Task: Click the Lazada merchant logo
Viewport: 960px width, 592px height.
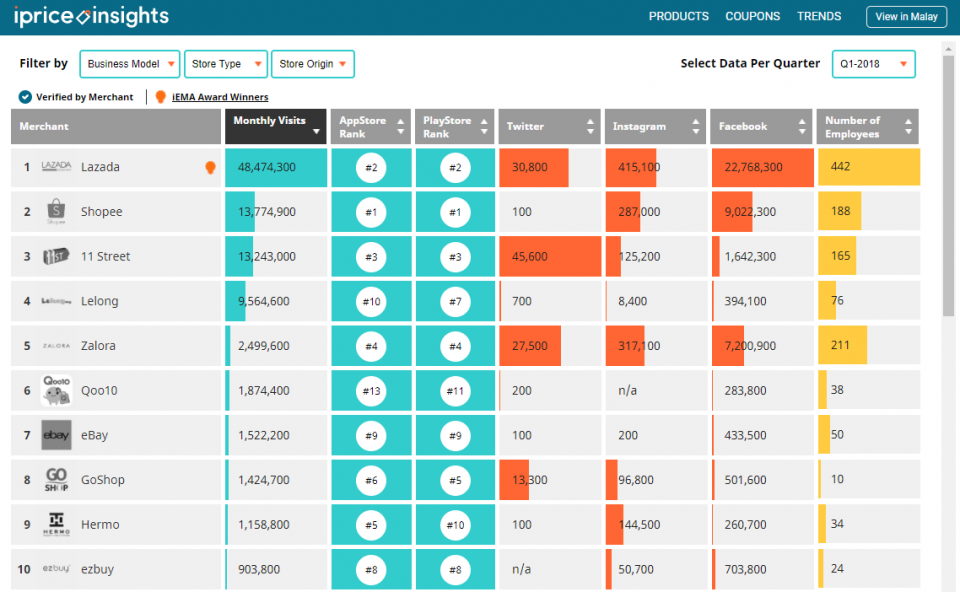Action: (56, 167)
